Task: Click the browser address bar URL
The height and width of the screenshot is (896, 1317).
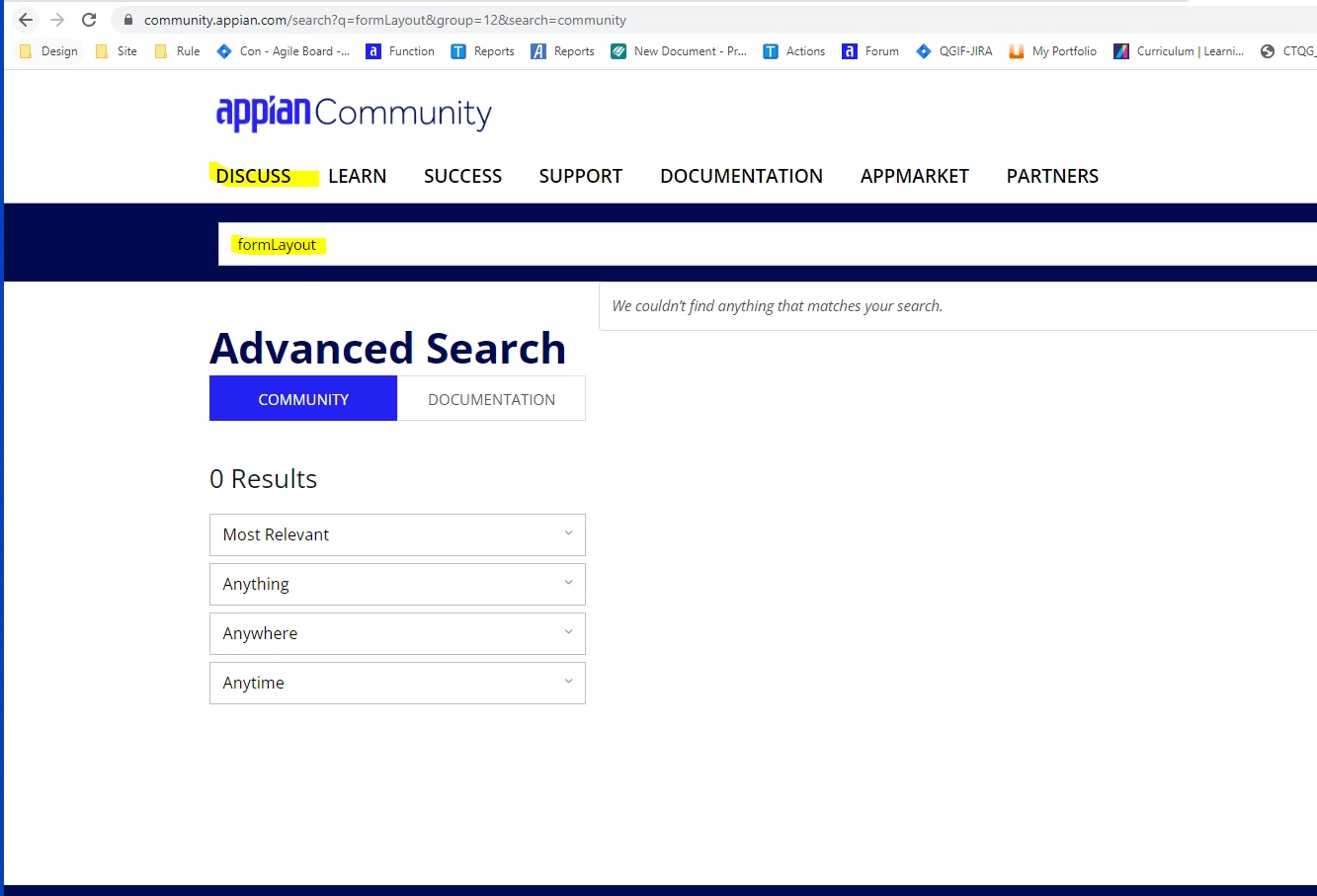Action: 385,20
